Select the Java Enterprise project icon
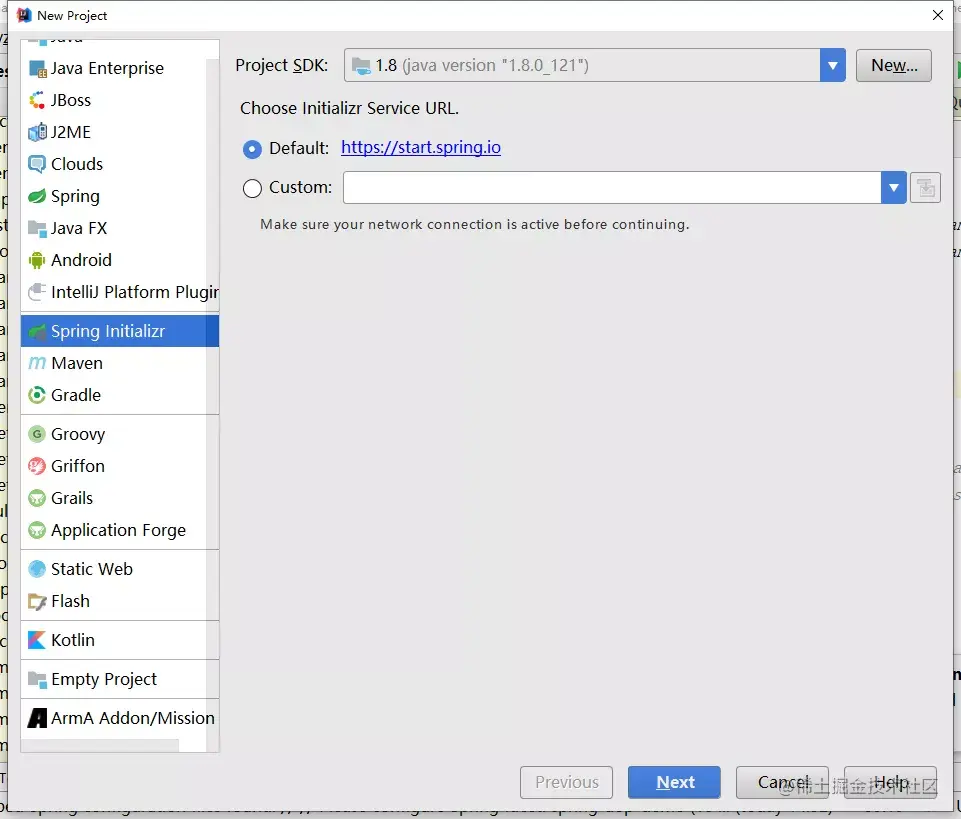The image size is (961, 819). pyautogui.click(x=37, y=69)
